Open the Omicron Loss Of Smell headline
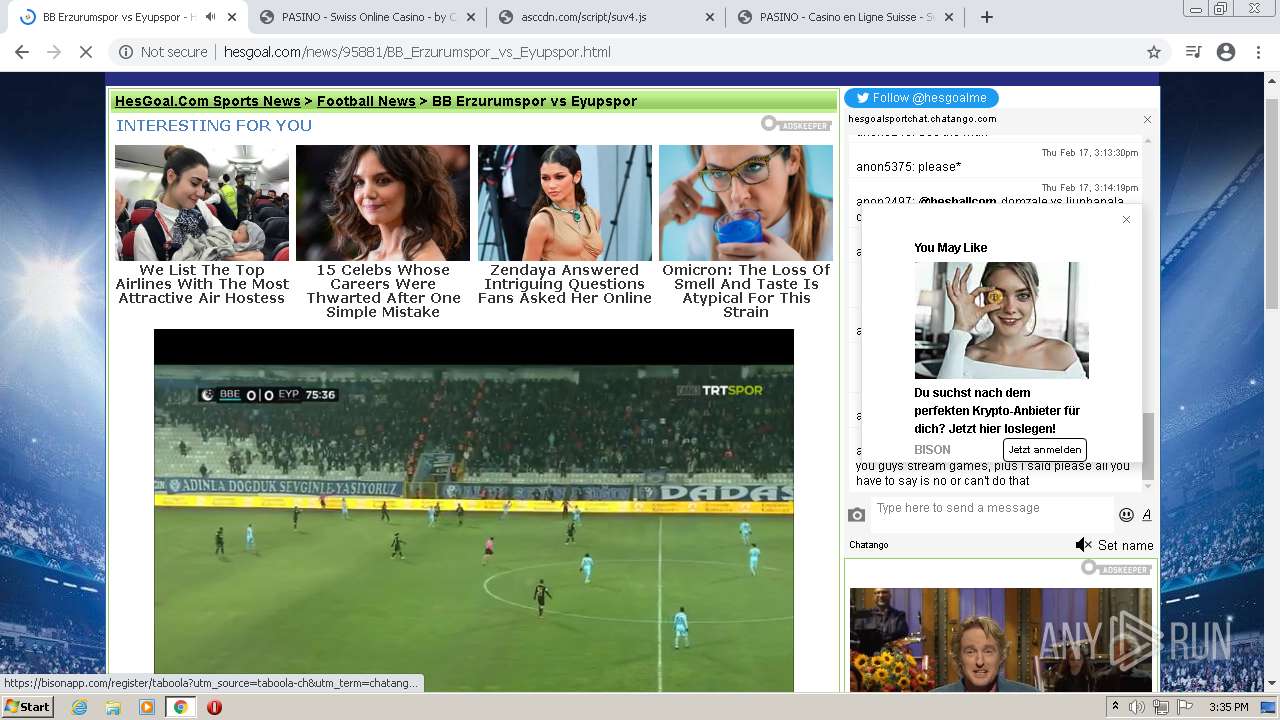This screenshot has height=720, width=1280. [x=746, y=291]
